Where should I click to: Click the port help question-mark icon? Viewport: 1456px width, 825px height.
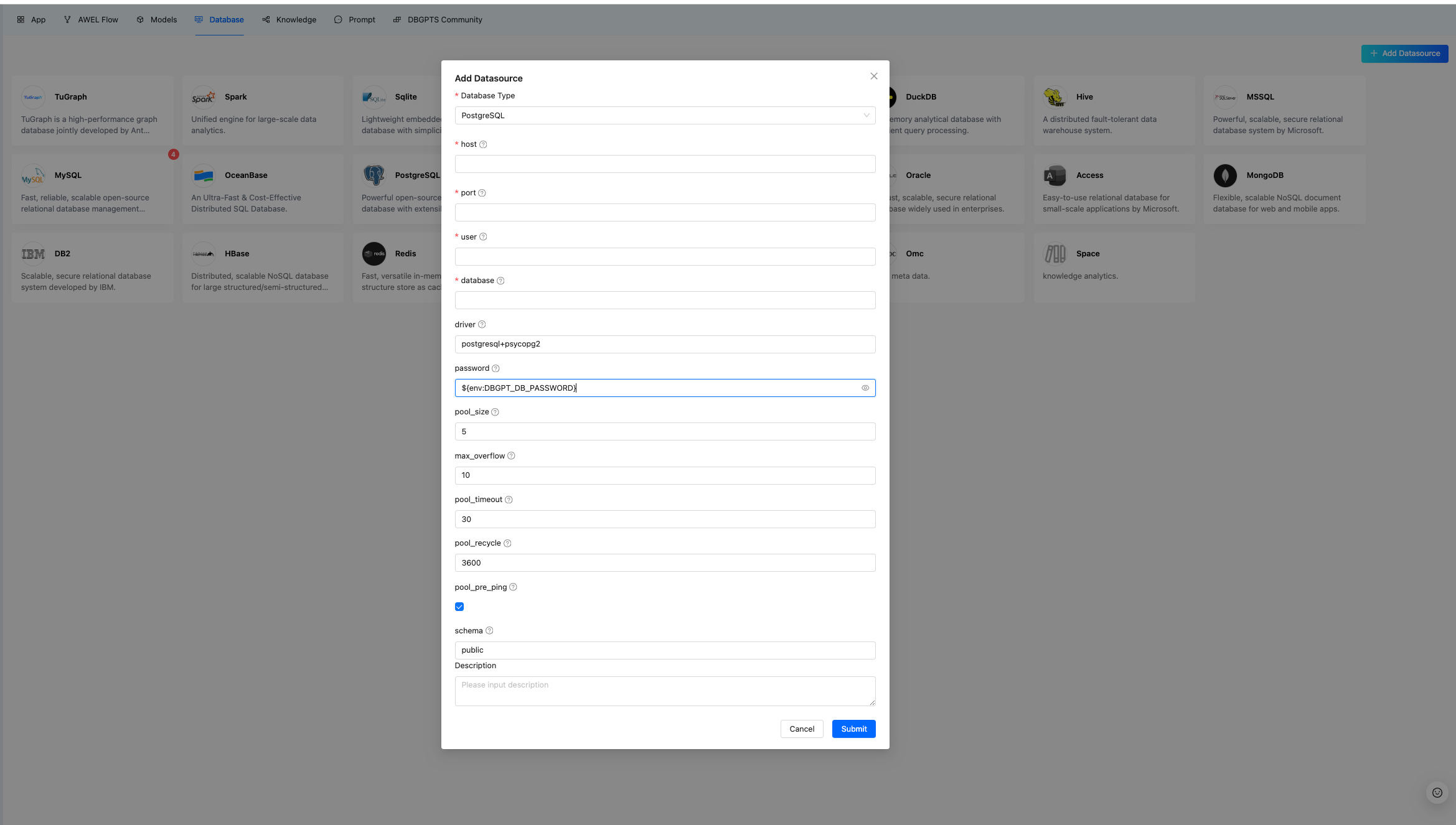[x=482, y=193]
